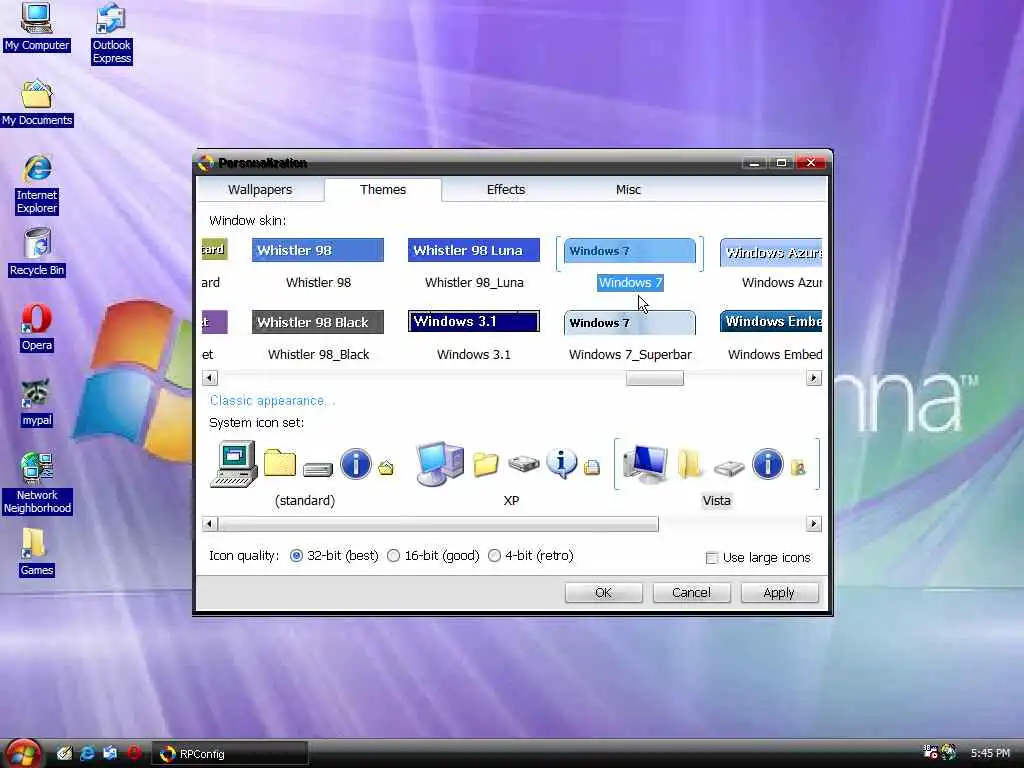Launch Opera from the quick launch bar
The image size is (1024, 768).
[x=134, y=754]
